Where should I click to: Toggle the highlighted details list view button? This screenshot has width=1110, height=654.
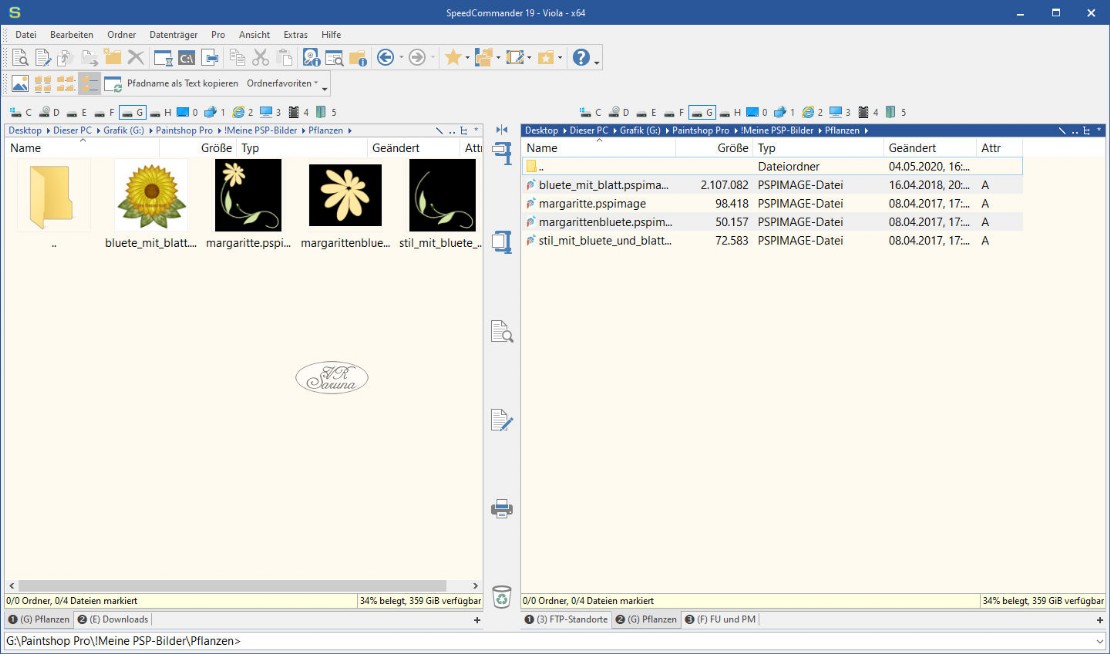pos(89,84)
